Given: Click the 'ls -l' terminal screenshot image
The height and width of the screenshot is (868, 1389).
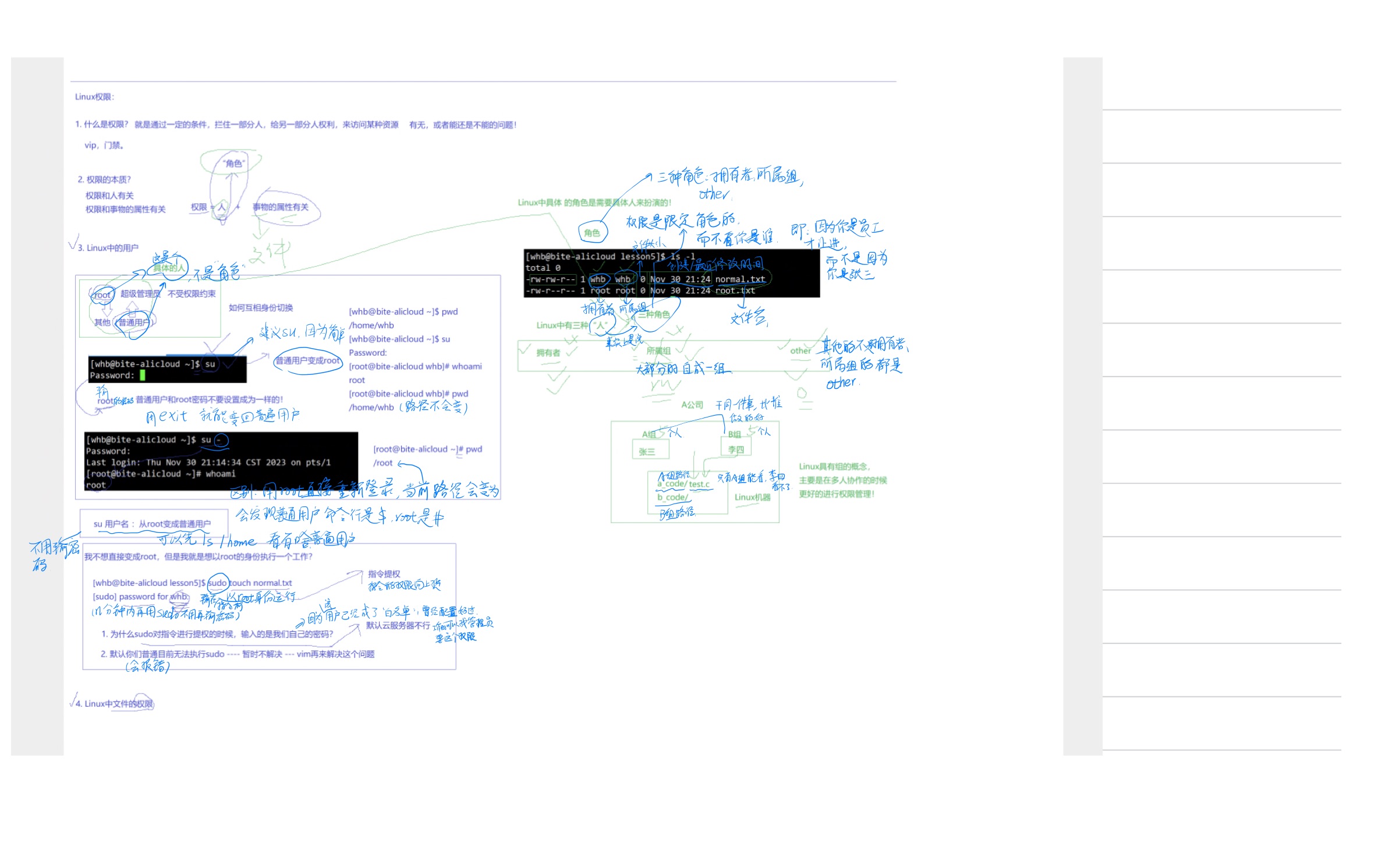Looking at the screenshot, I should 671,273.
